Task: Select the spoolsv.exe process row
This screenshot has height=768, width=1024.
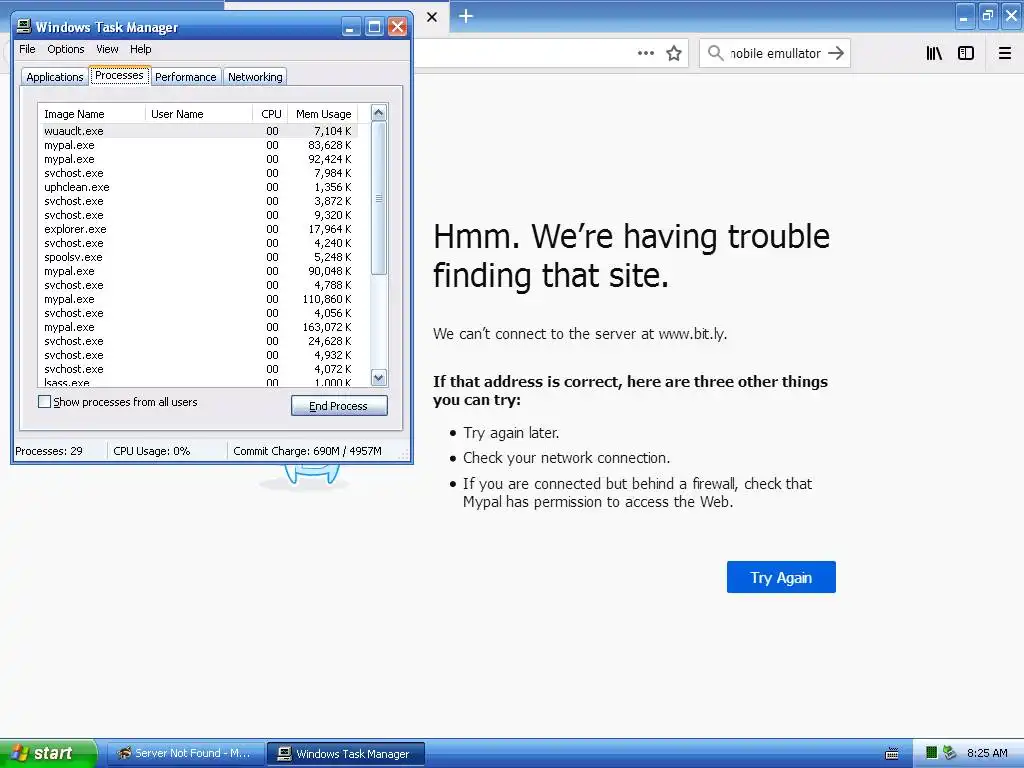Action: pos(199,257)
